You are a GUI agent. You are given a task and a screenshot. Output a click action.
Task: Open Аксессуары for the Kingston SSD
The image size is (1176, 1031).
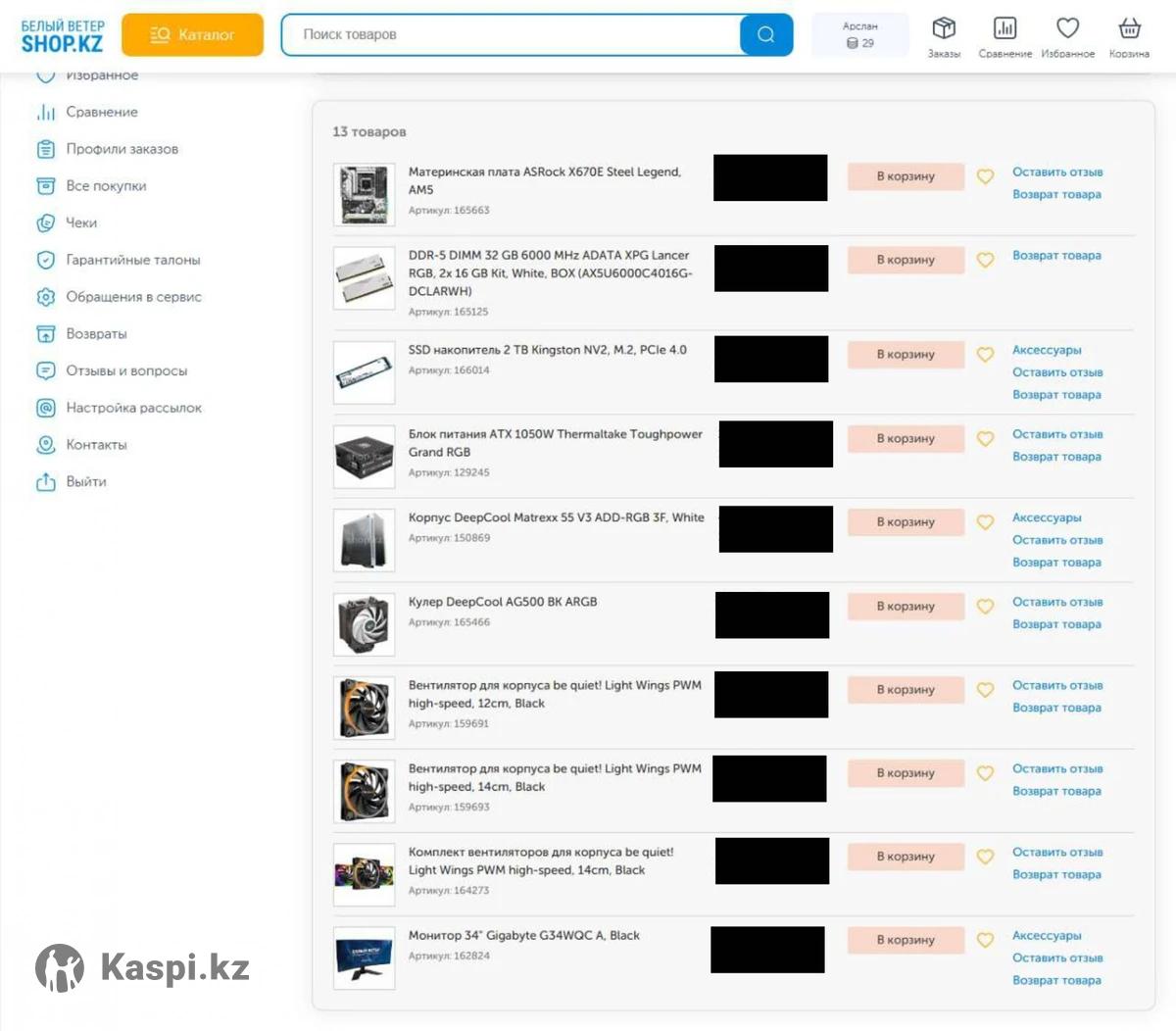(1046, 350)
